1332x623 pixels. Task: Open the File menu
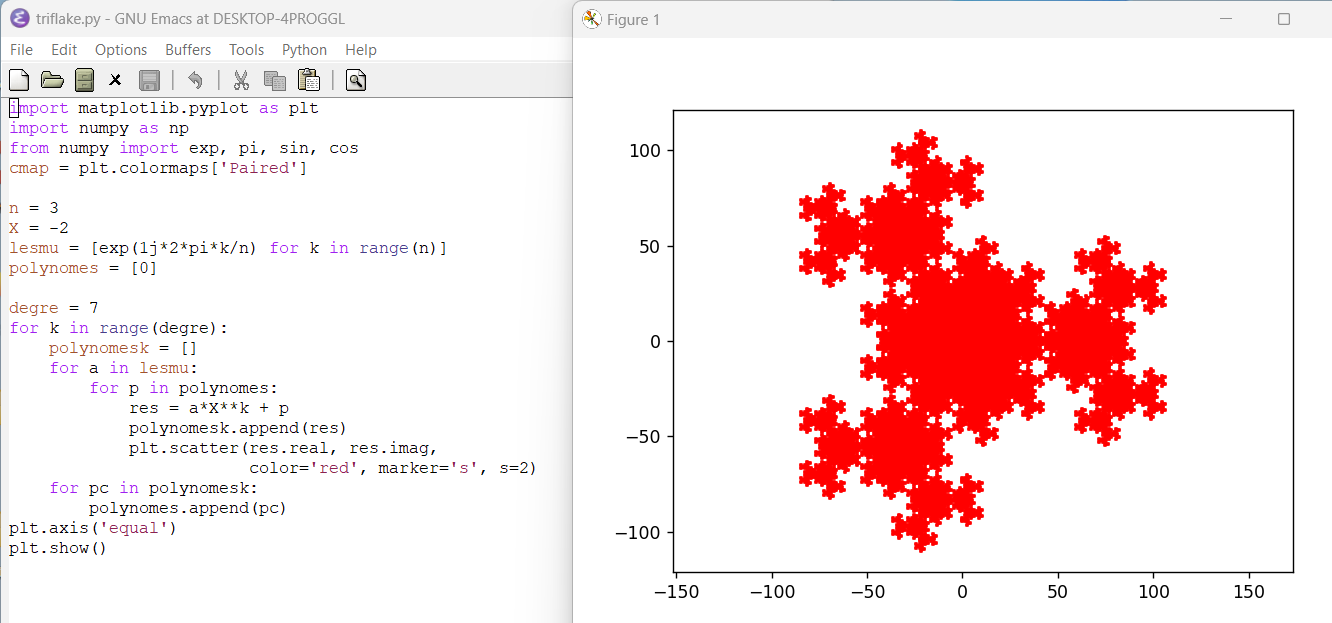coord(21,50)
